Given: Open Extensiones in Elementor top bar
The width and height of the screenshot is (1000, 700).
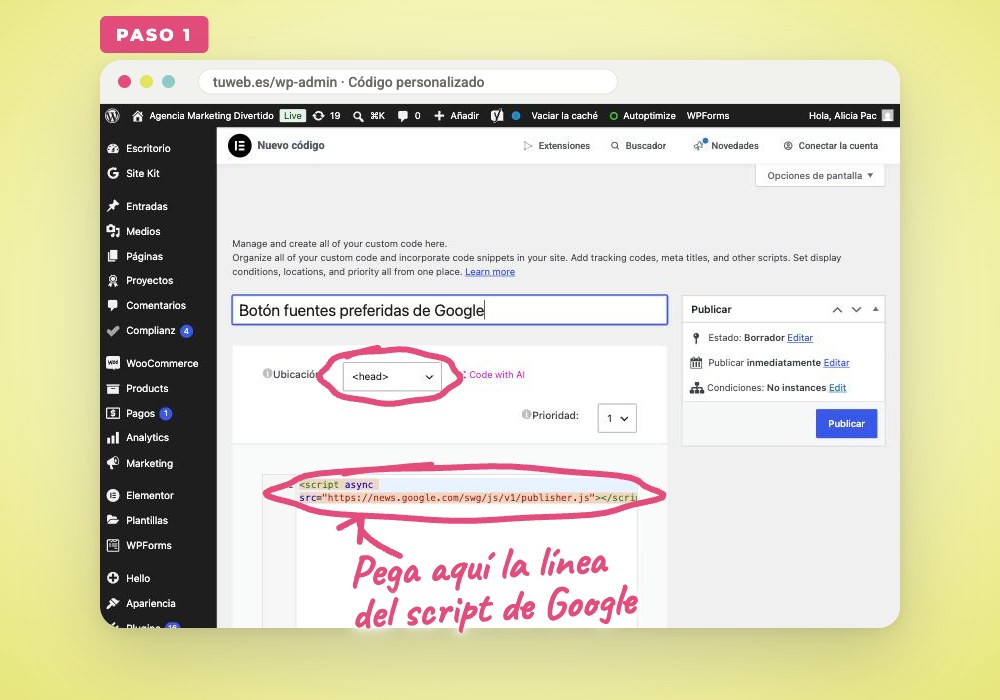Looking at the screenshot, I should click(x=557, y=146).
